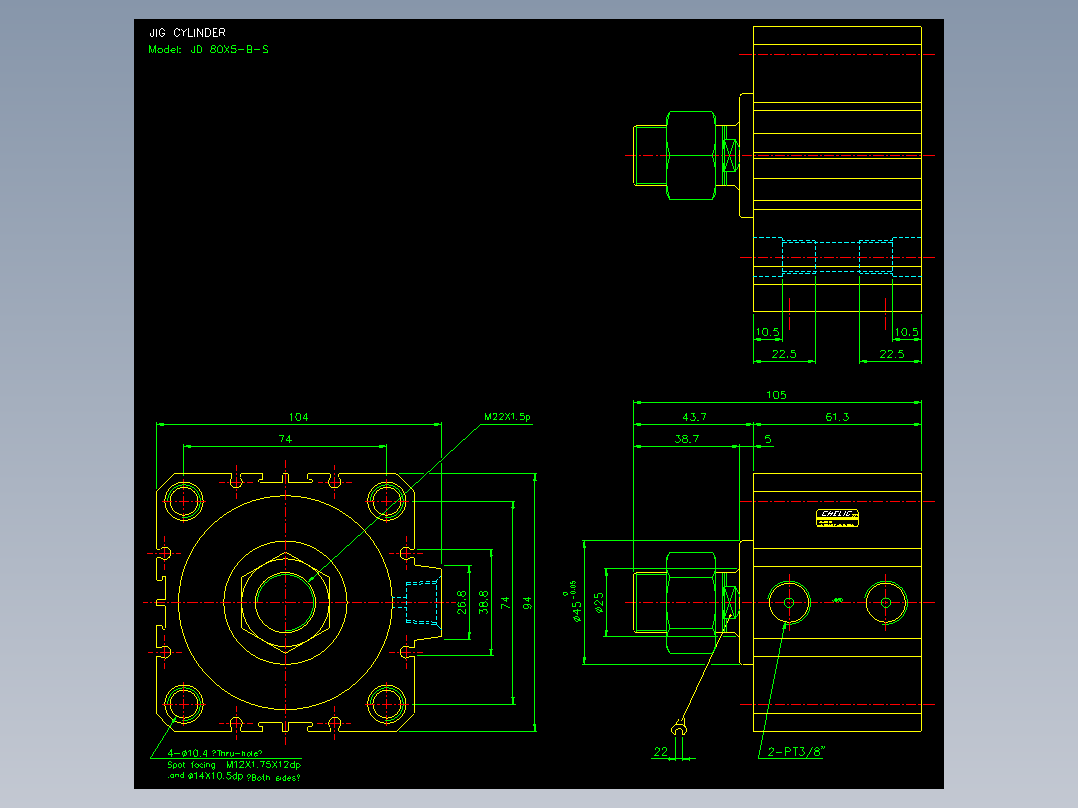Click the 22 wrench-flat dimension
Image resolution: width=1078 pixels, height=808 pixels.
pos(661,752)
